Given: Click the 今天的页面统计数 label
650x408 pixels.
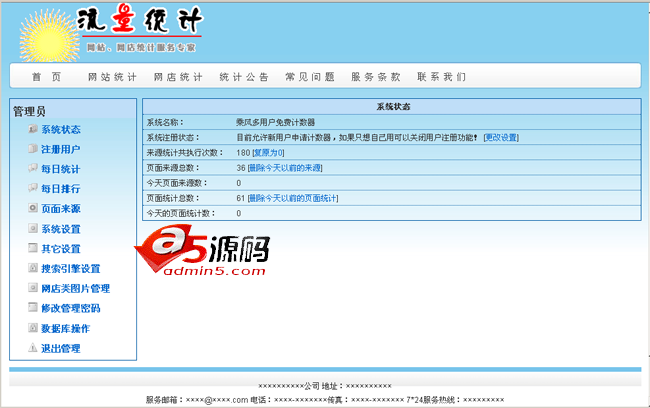Looking at the screenshot, I should click(181, 213).
